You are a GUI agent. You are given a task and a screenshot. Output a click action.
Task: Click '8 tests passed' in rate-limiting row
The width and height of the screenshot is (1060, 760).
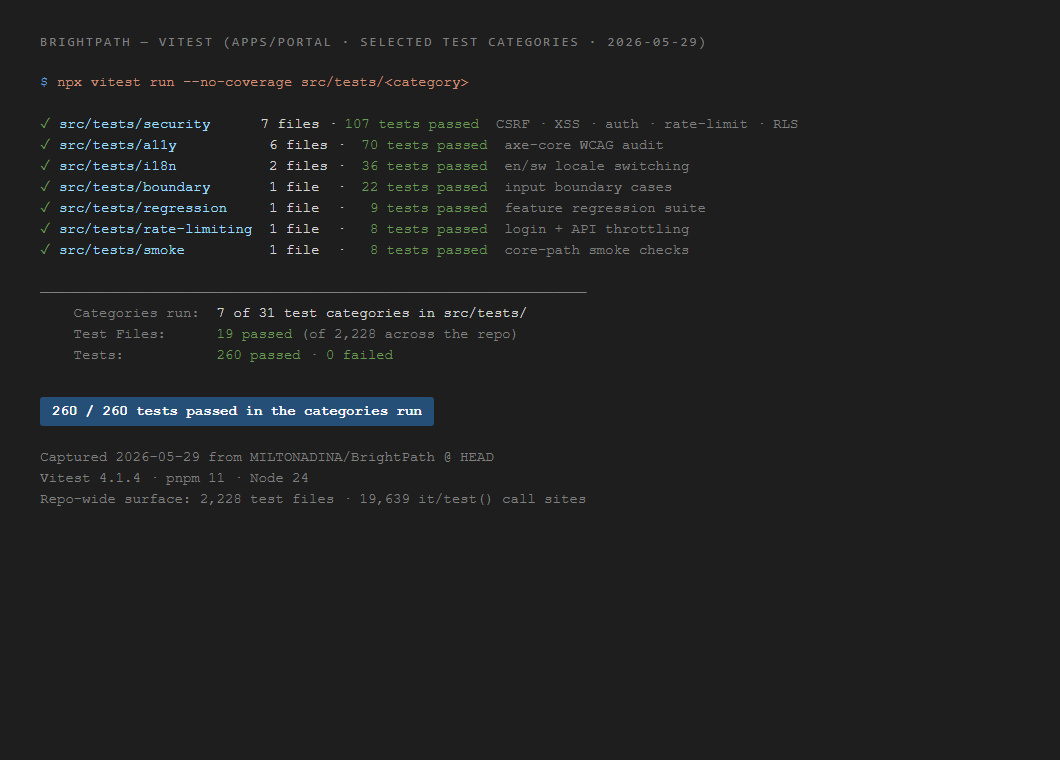point(429,229)
